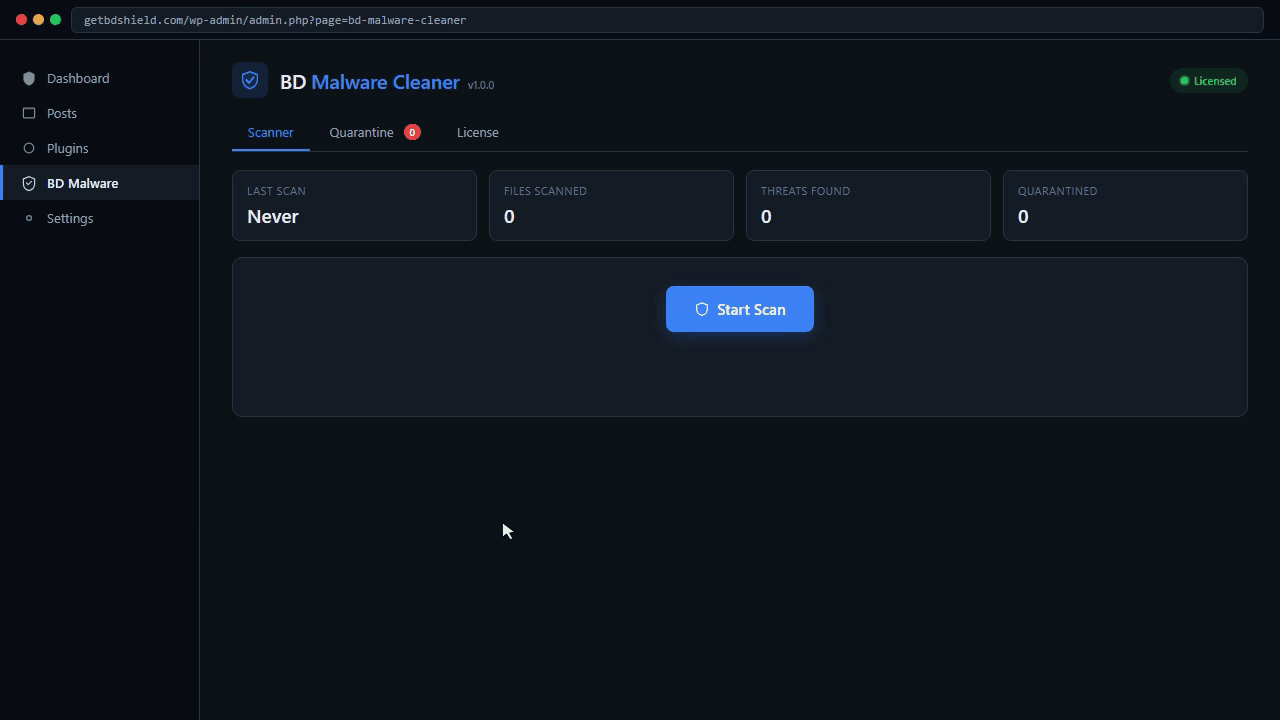Click the Posts square icon in sidebar
1280x720 pixels.
pyautogui.click(x=29, y=113)
